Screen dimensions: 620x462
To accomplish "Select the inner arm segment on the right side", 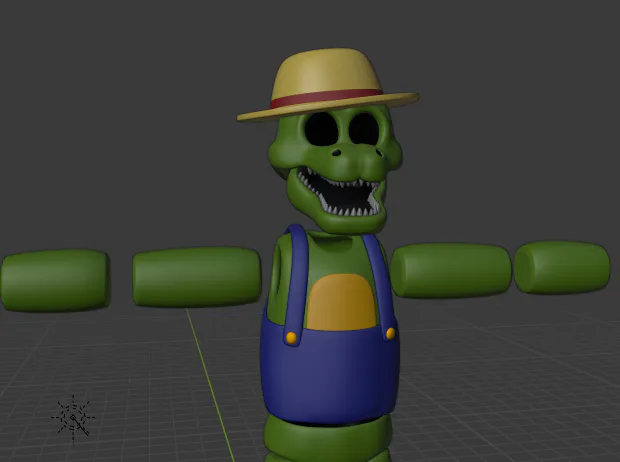I will pyautogui.click(x=450, y=270).
